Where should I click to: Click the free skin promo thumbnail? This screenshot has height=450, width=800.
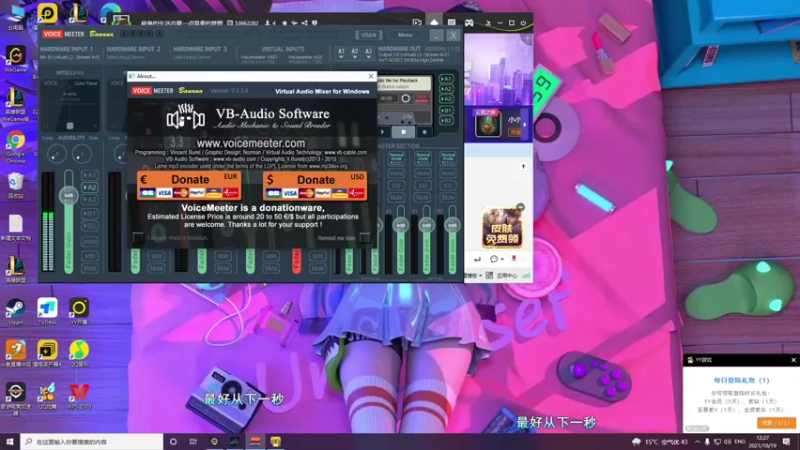pos(502,228)
